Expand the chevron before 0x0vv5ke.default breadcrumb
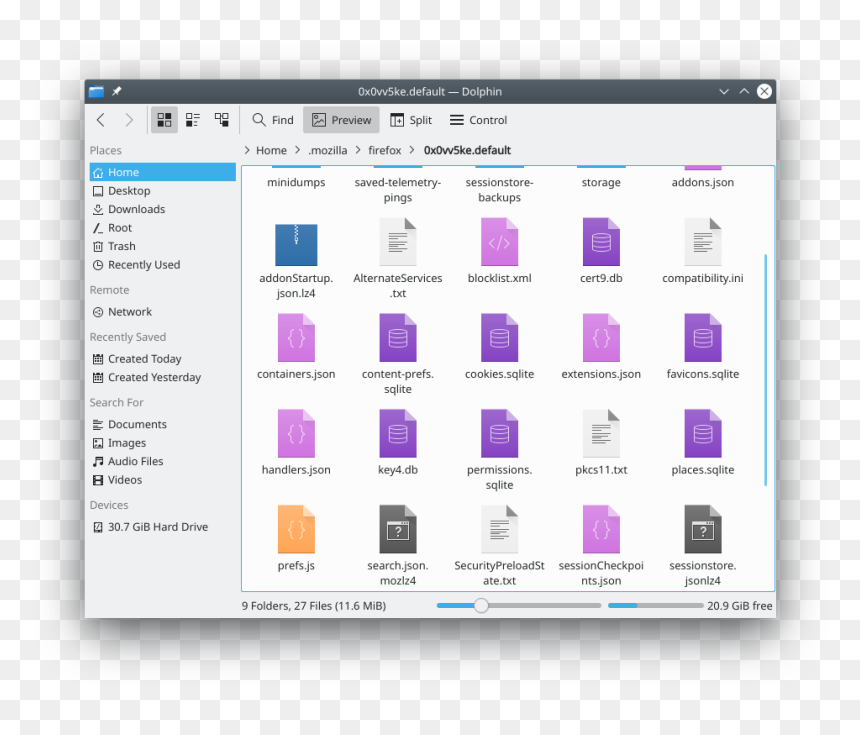Image resolution: width=860 pixels, height=735 pixels. point(412,150)
